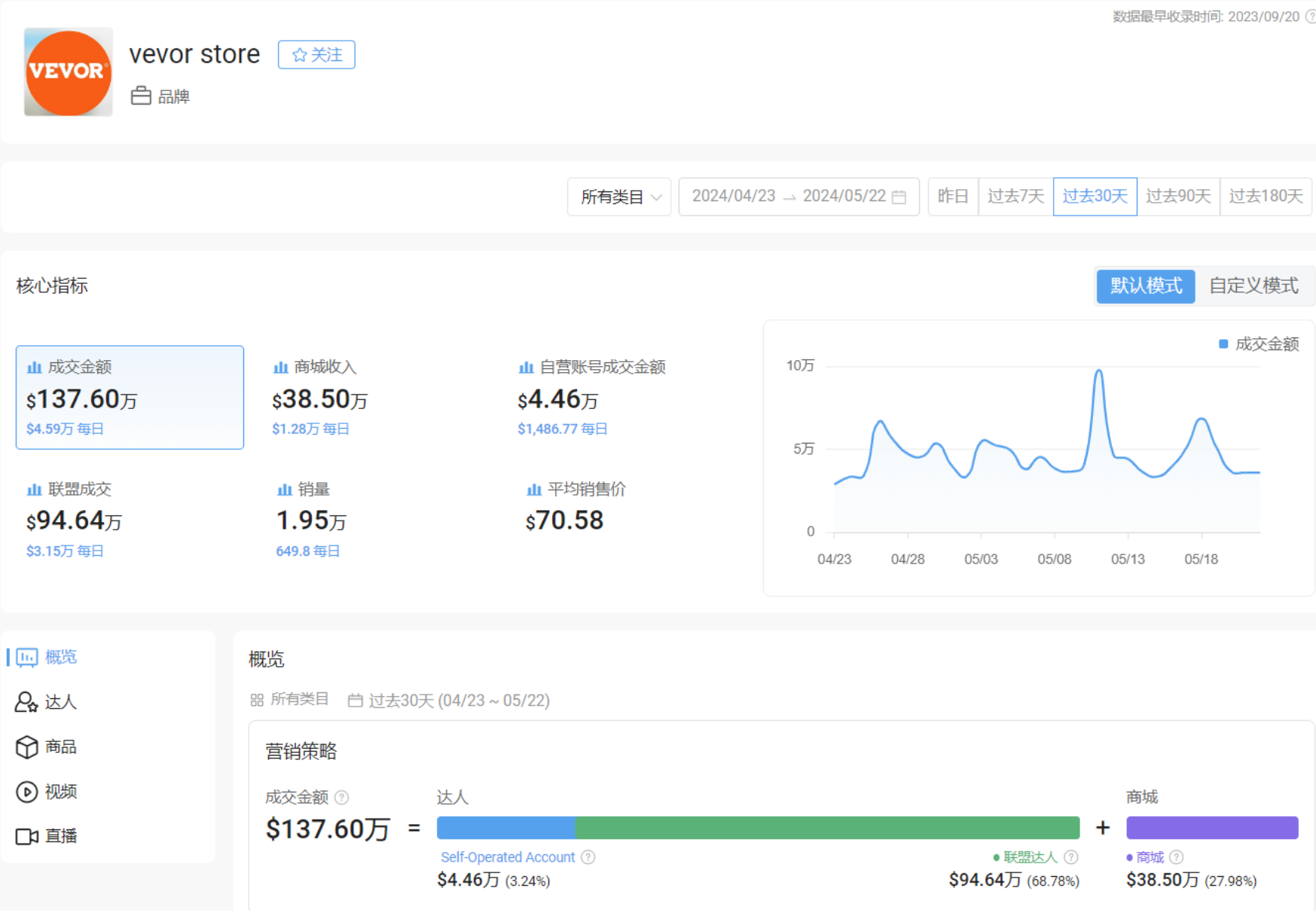Screen dimensions: 1316x913
Task: Switch to 自定义模式 custom mode
Action: (x=1253, y=286)
